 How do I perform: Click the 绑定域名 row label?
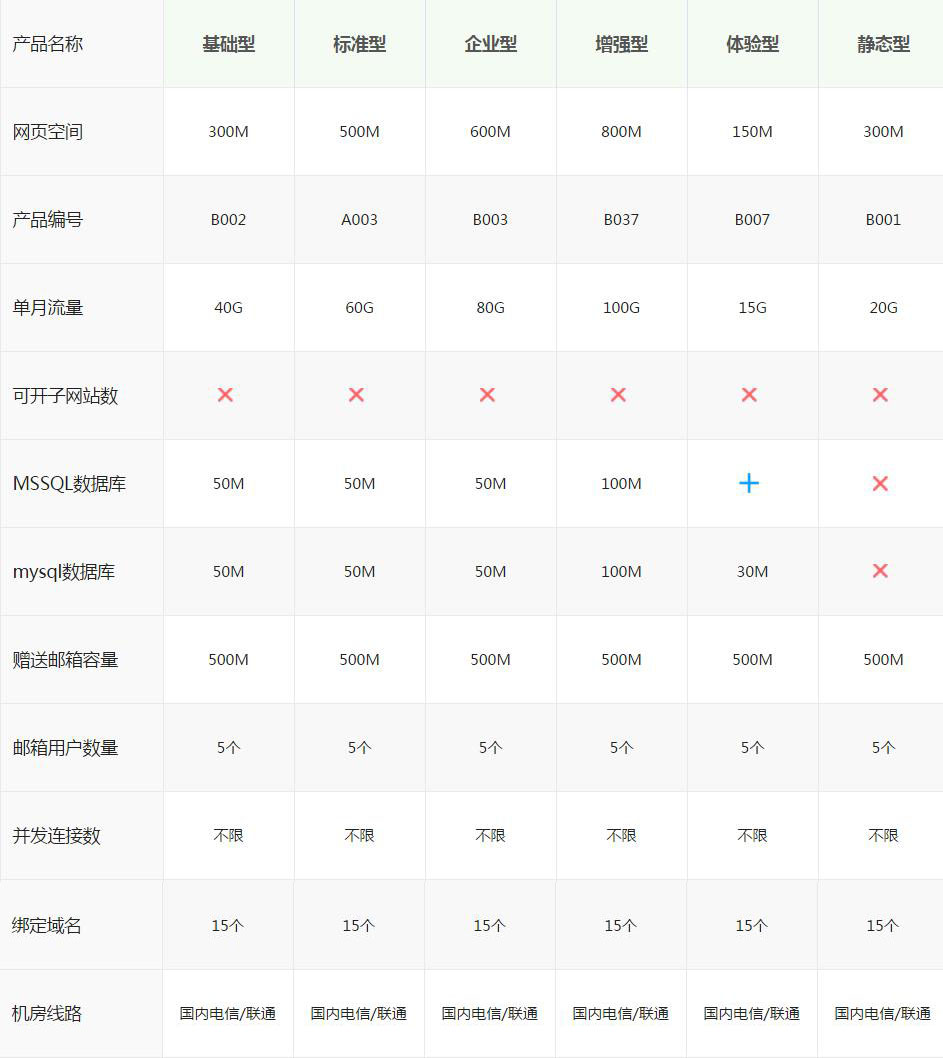pyautogui.click(x=47, y=925)
